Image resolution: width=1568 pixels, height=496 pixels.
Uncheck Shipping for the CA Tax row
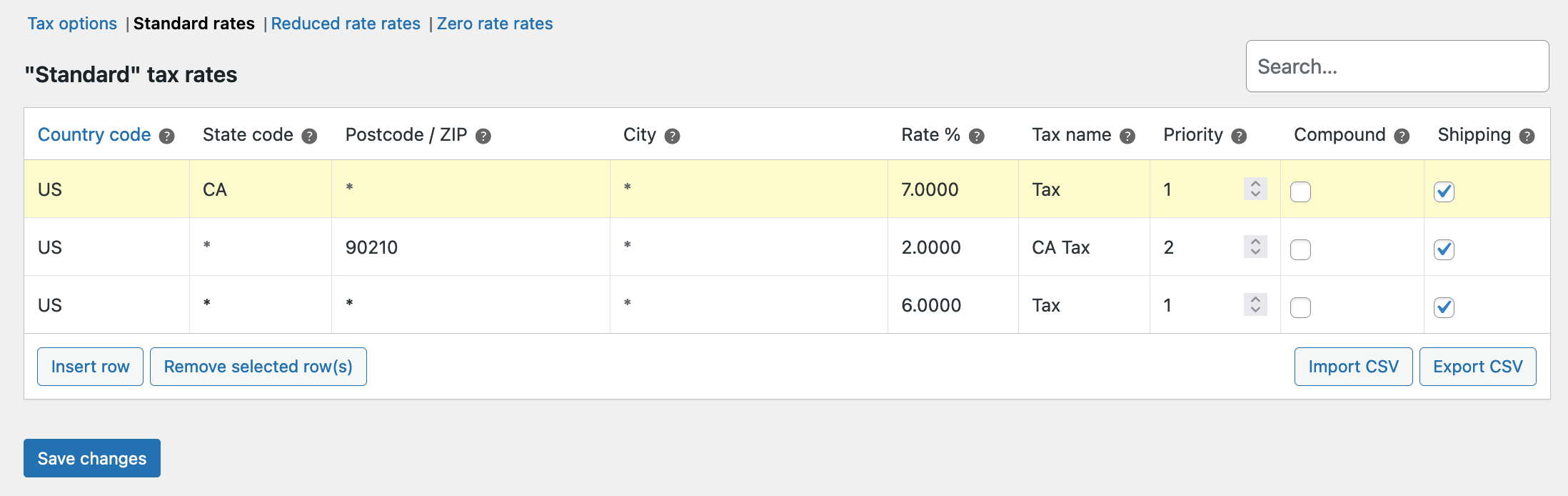pos(1444,249)
